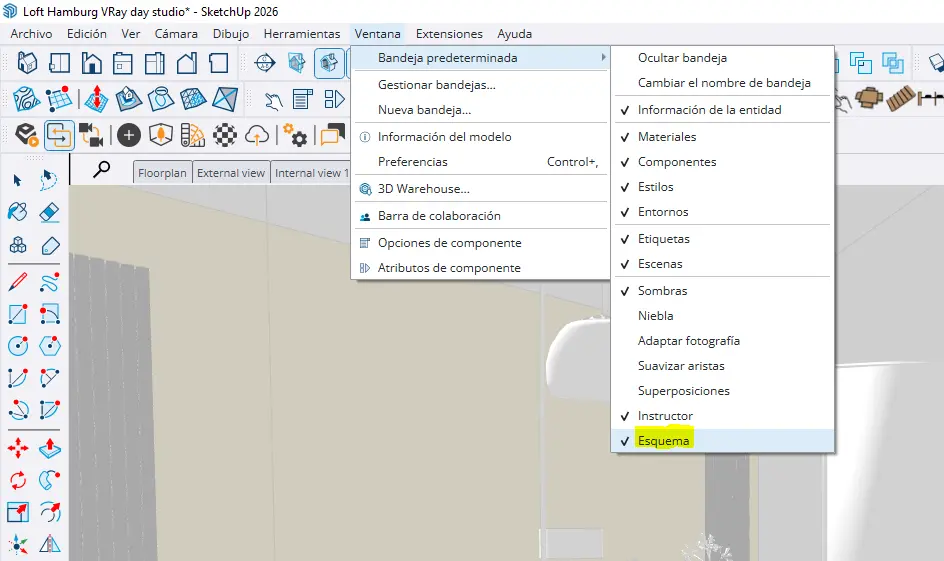The width and height of the screenshot is (944, 561).
Task: Toggle the Esquema panel entry
Action: (722, 441)
